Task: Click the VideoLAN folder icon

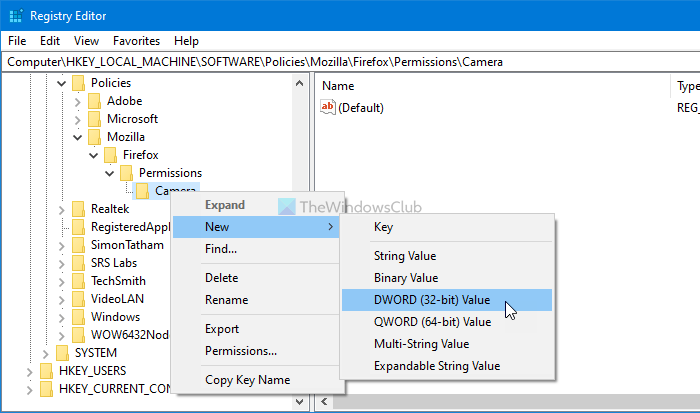Action: pos(78,299)
